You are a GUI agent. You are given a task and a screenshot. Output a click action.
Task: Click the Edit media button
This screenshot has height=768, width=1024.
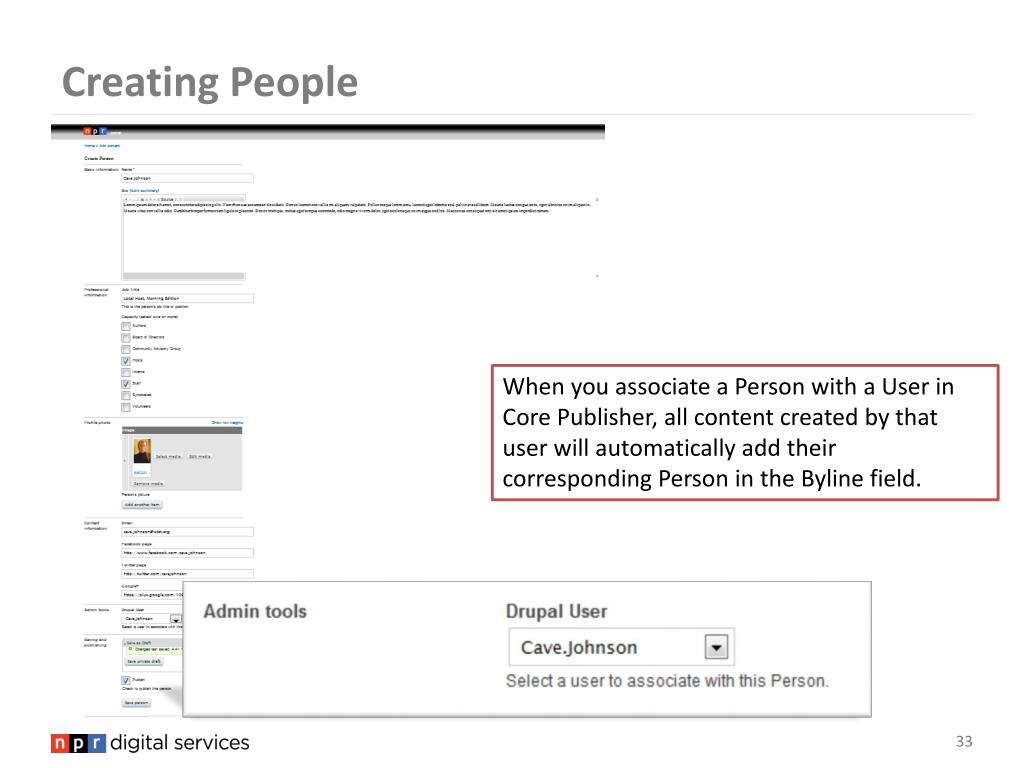[200, 456]
